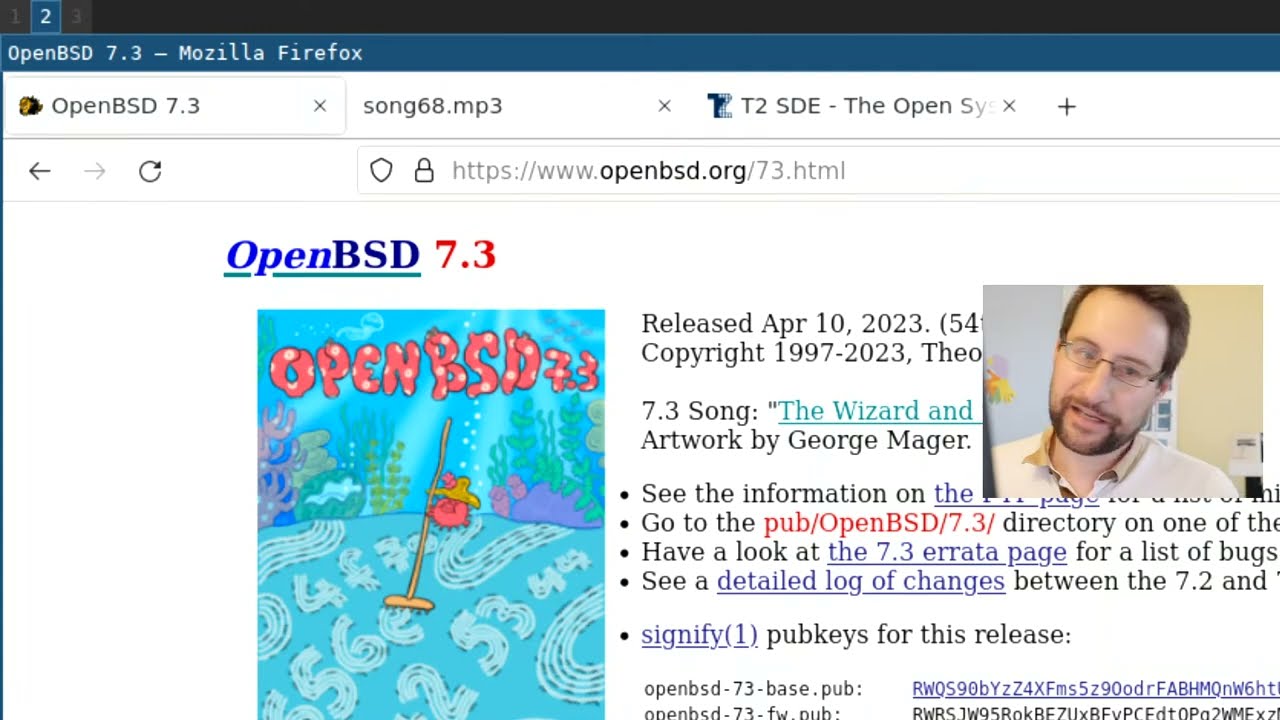Click the red '7.3' heading text
Viewport: 1280px width, 720px height.
pos(465,255)
